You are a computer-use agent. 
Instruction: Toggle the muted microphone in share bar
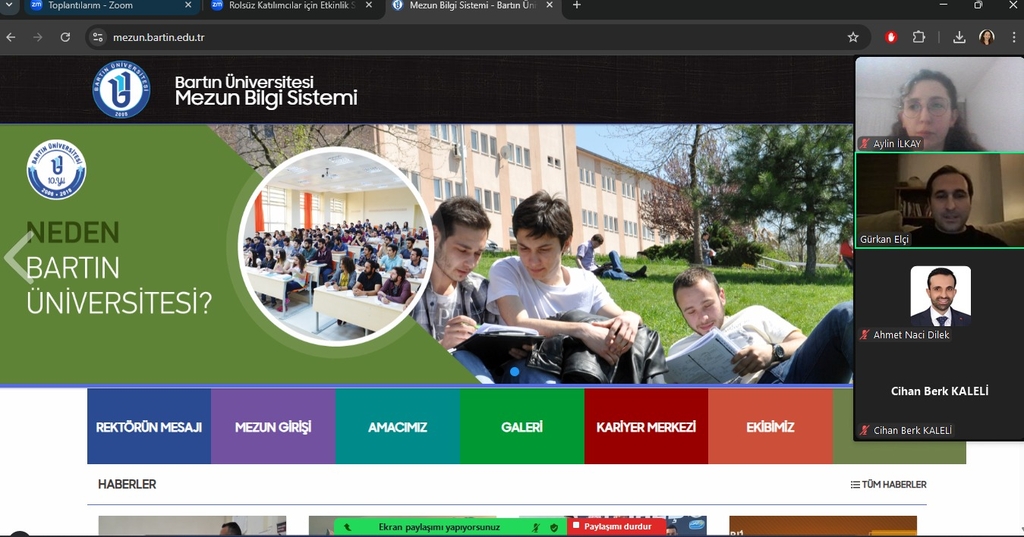(536, 527)
